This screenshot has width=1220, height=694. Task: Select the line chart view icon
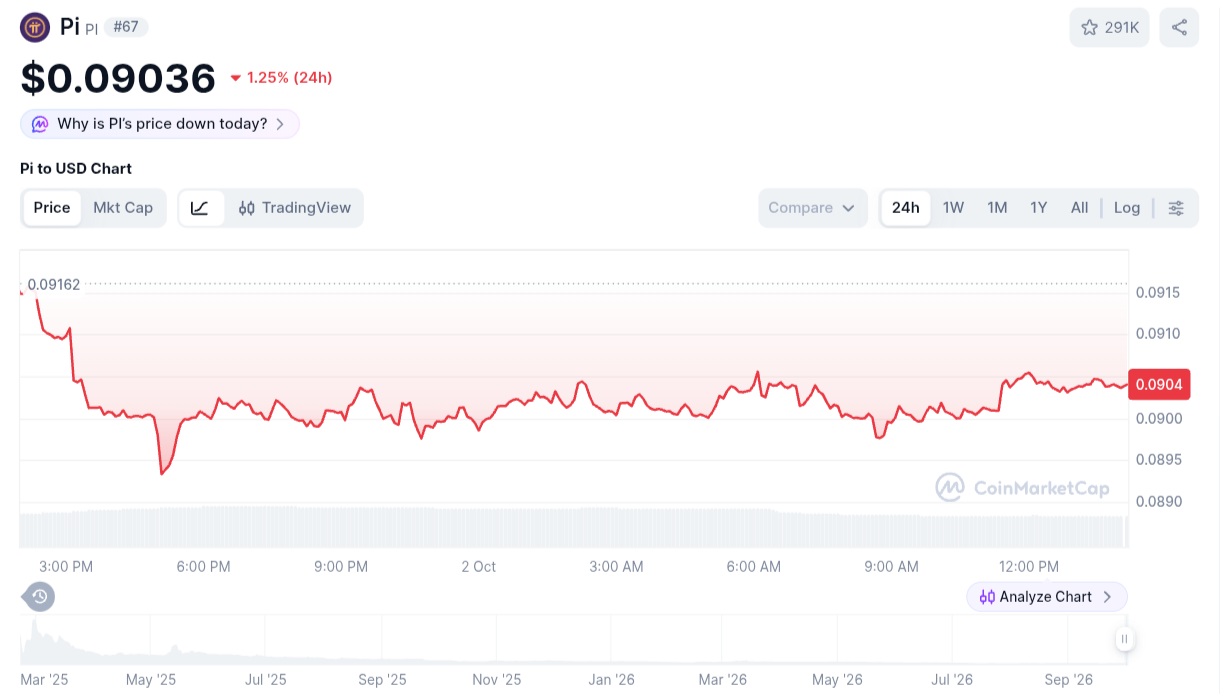(200, 208)
